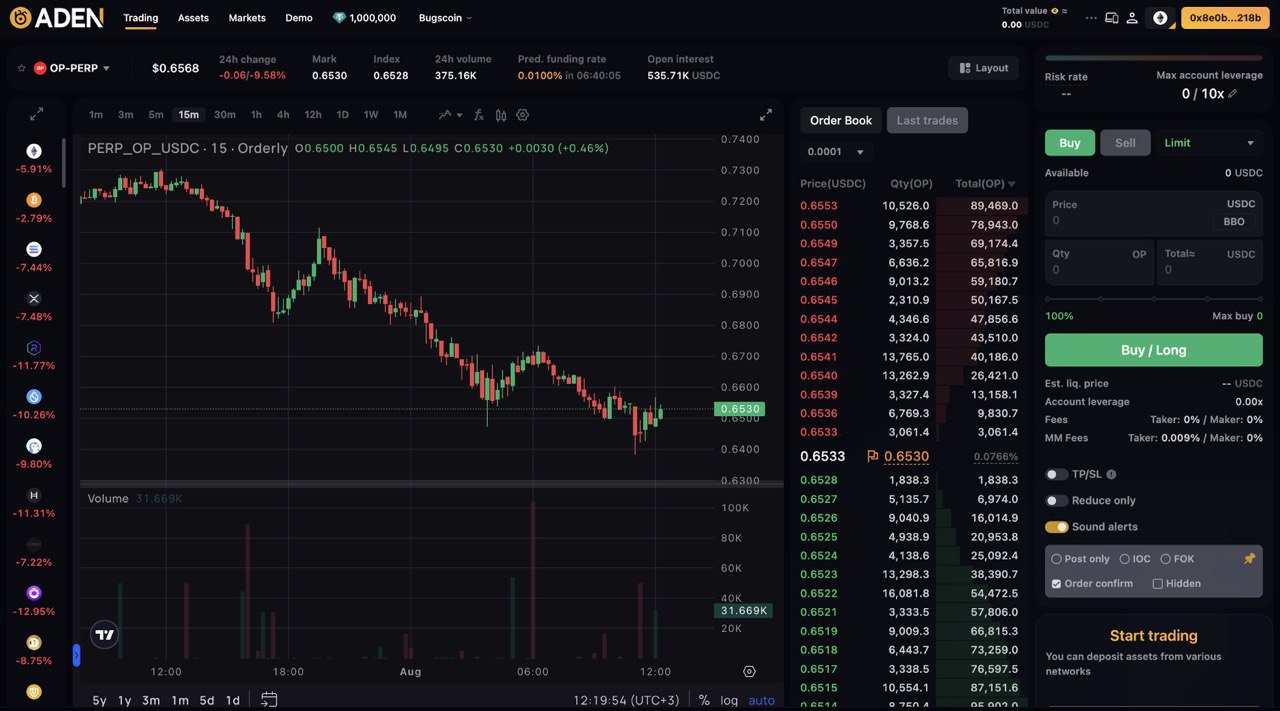Go to the Trading tab
The image size is (1280, 711).
141,18
